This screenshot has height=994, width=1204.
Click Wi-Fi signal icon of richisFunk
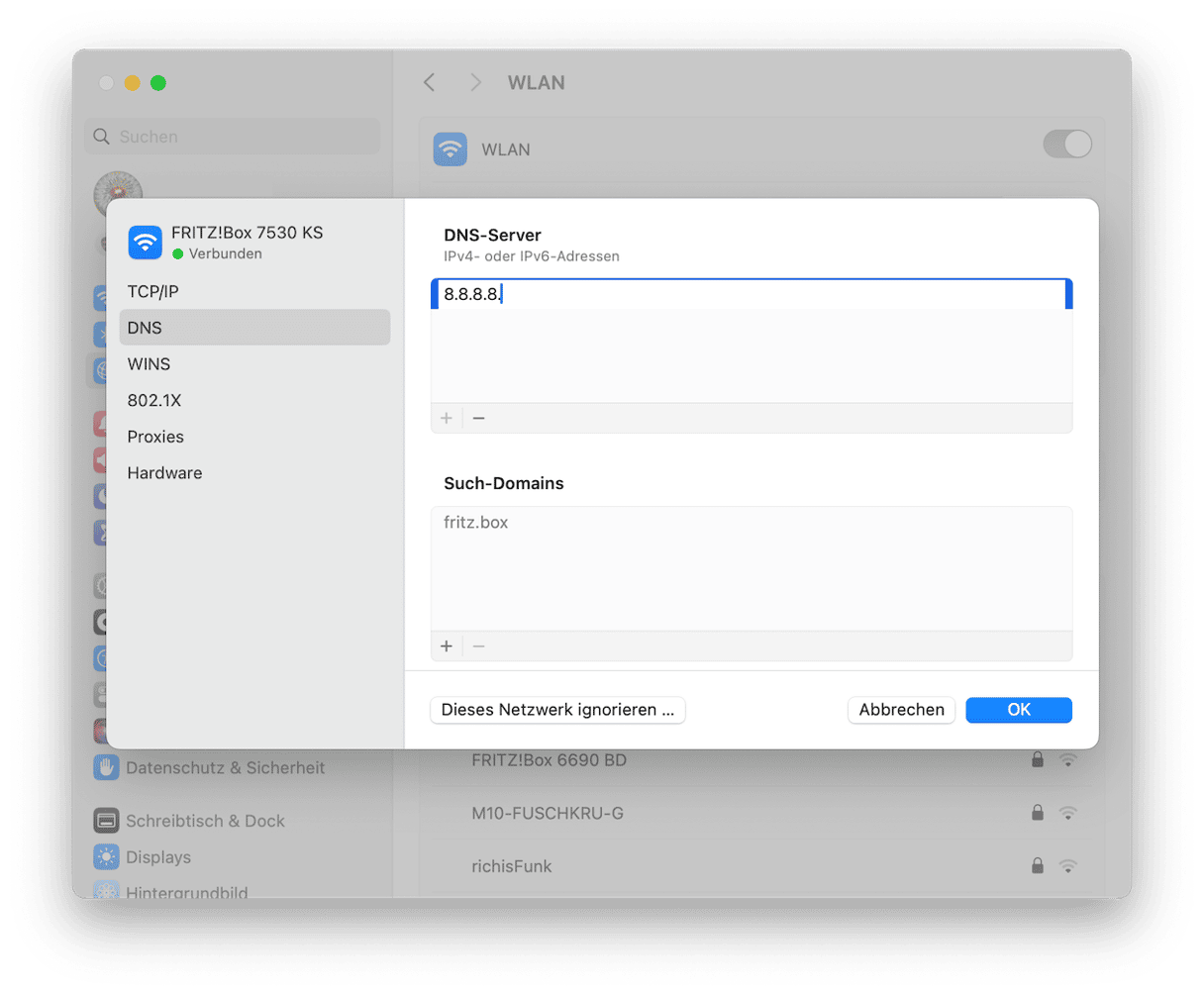[x=1067, y=865]
